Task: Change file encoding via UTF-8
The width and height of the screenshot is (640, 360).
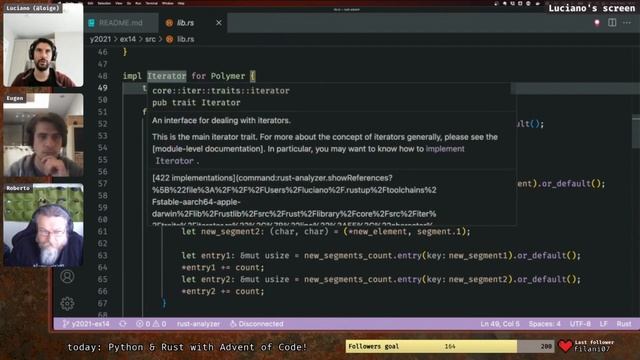Action: click(580, 324)
